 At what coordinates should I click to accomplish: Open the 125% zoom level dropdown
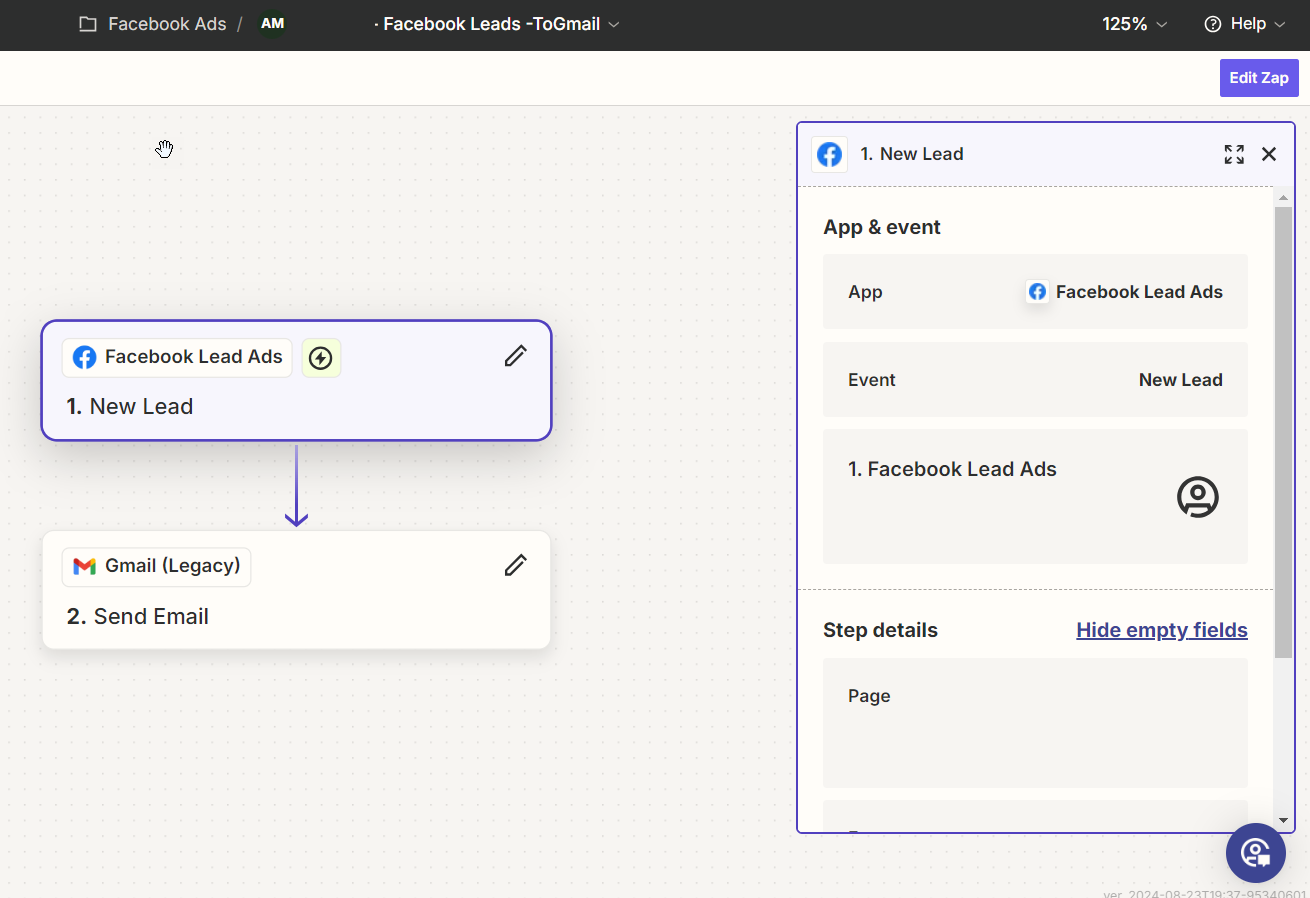1135,24
